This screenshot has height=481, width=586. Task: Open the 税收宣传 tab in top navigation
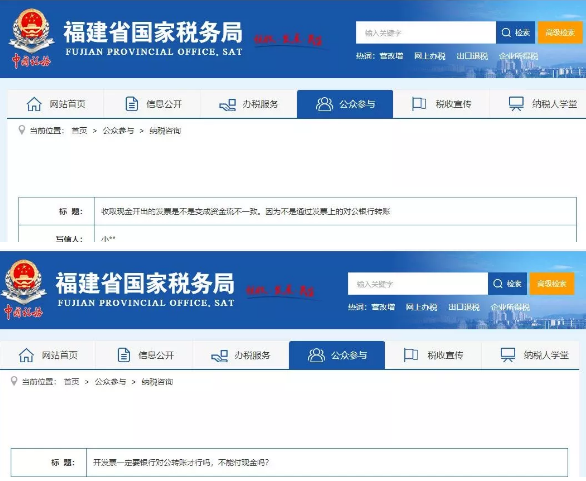(x=441, y=104)
